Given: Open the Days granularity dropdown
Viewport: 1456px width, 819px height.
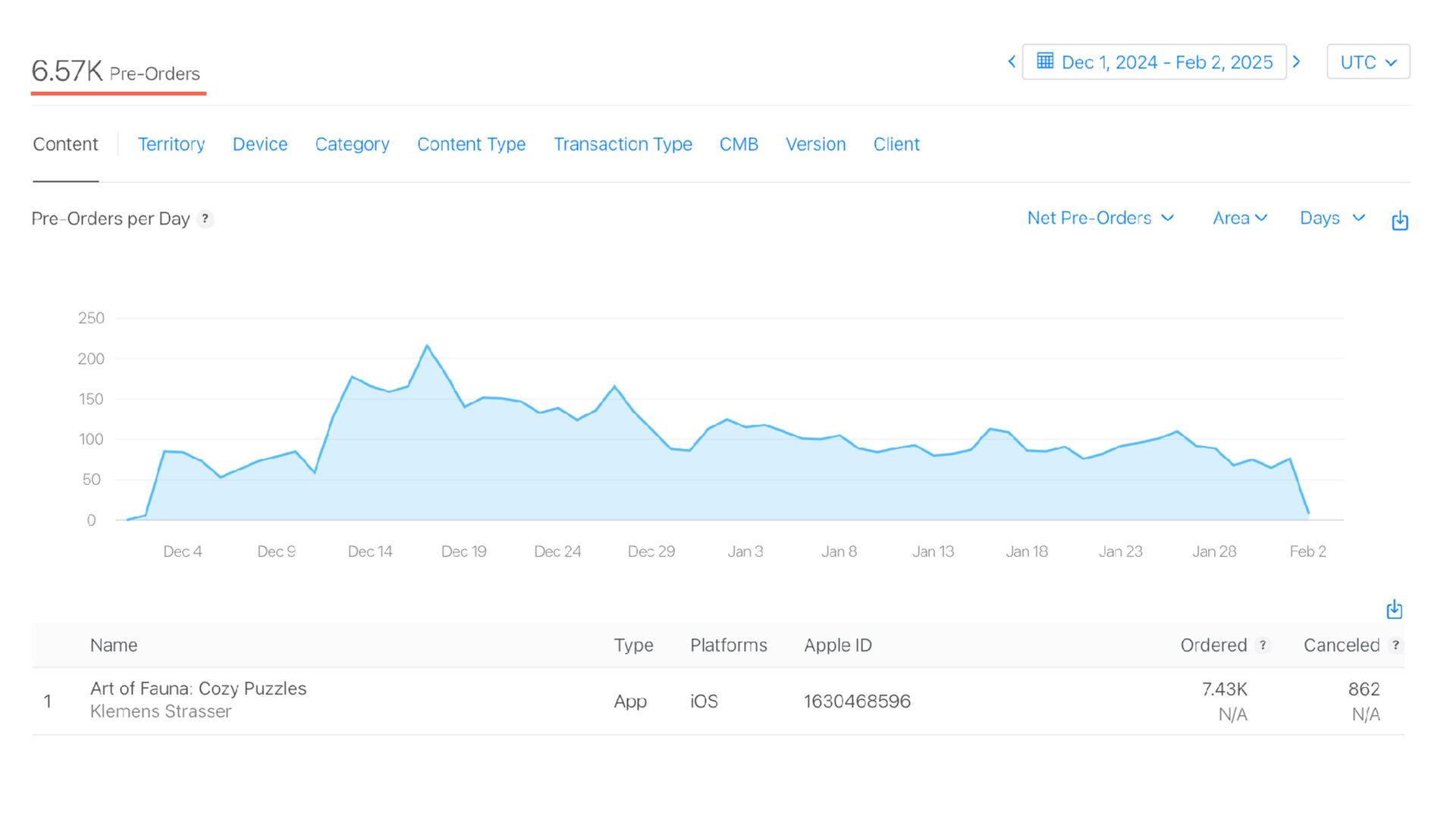Looking at the screenshot, I should click(1332, 218).
